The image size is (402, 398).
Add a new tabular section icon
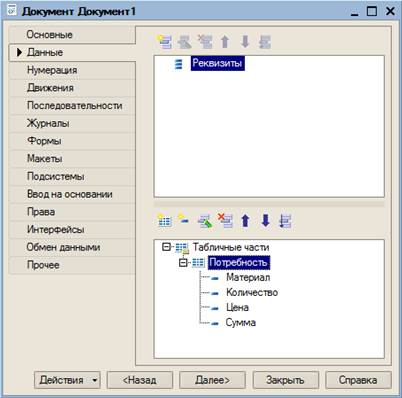pyautogui.click(x=164, y=220)
